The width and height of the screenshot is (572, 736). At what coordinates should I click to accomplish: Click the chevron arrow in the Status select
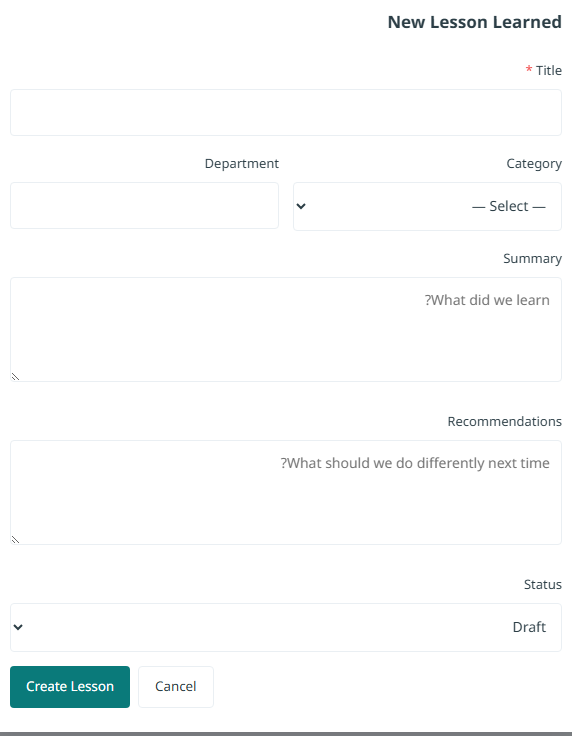(18, 627)
